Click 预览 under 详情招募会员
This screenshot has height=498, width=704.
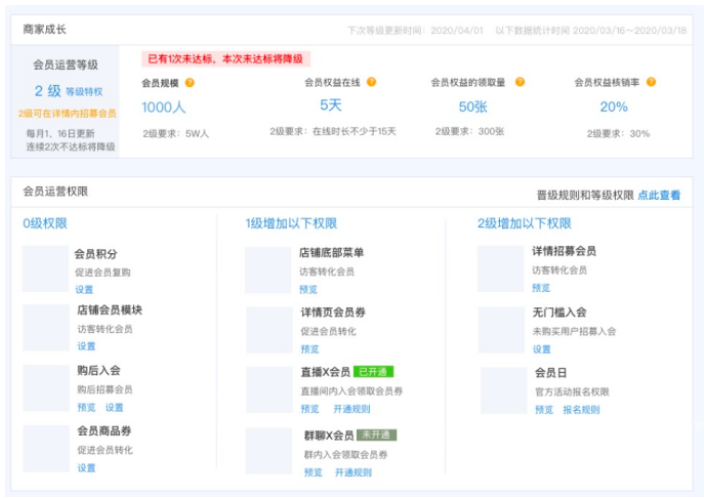[x=541, y=288]
